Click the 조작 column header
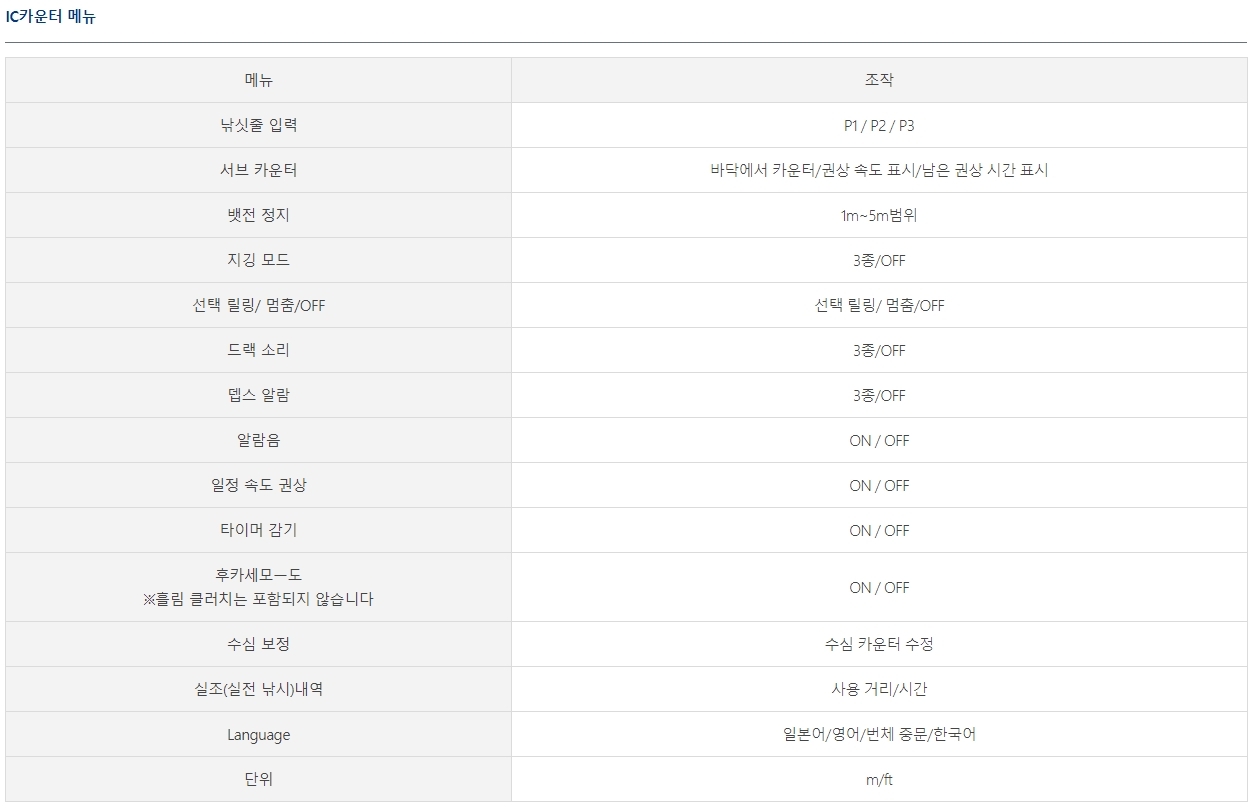Viewport: 1259px width, 812px height. (878, 80)
